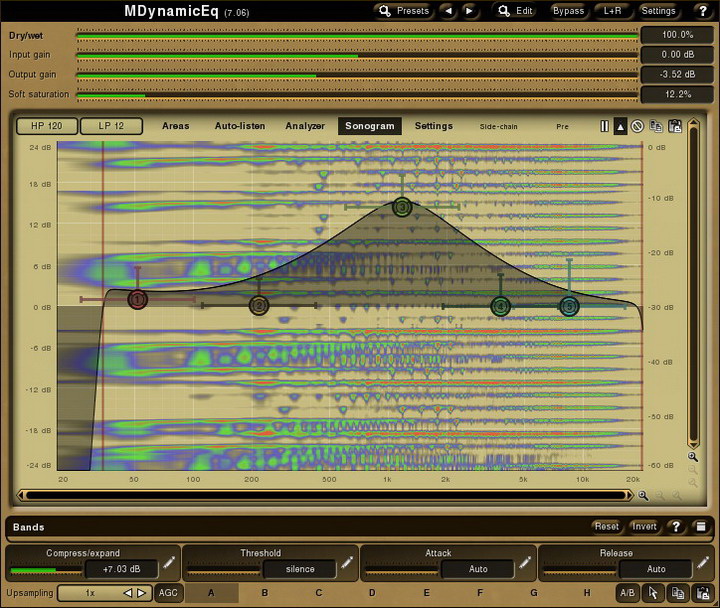Toggle the Side-chain option

click(x=499, y=126)
